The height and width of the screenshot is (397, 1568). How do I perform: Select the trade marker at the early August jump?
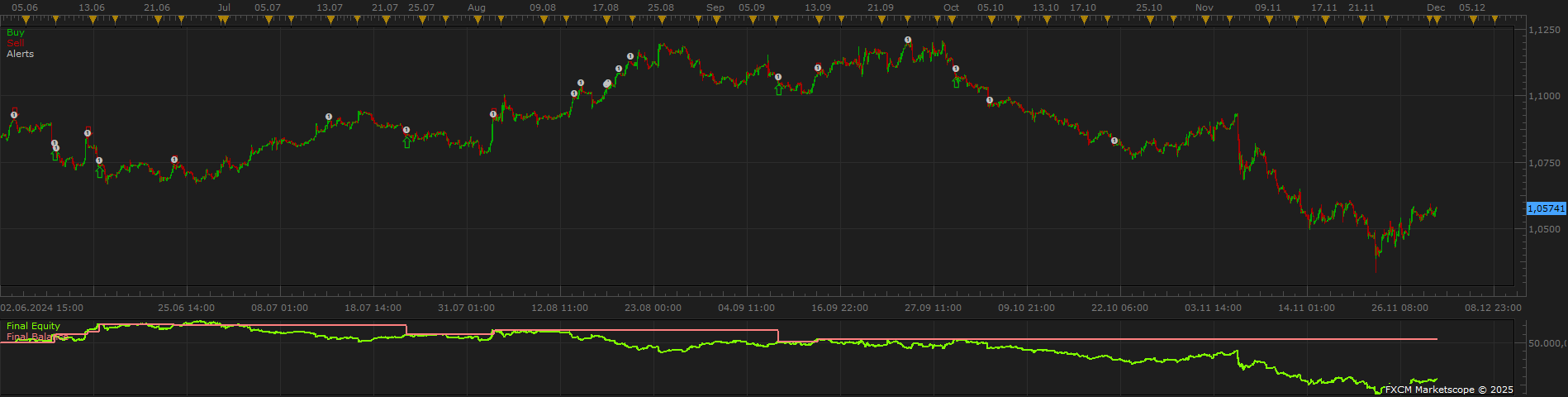pyautogui.click(x=493, y=115)
